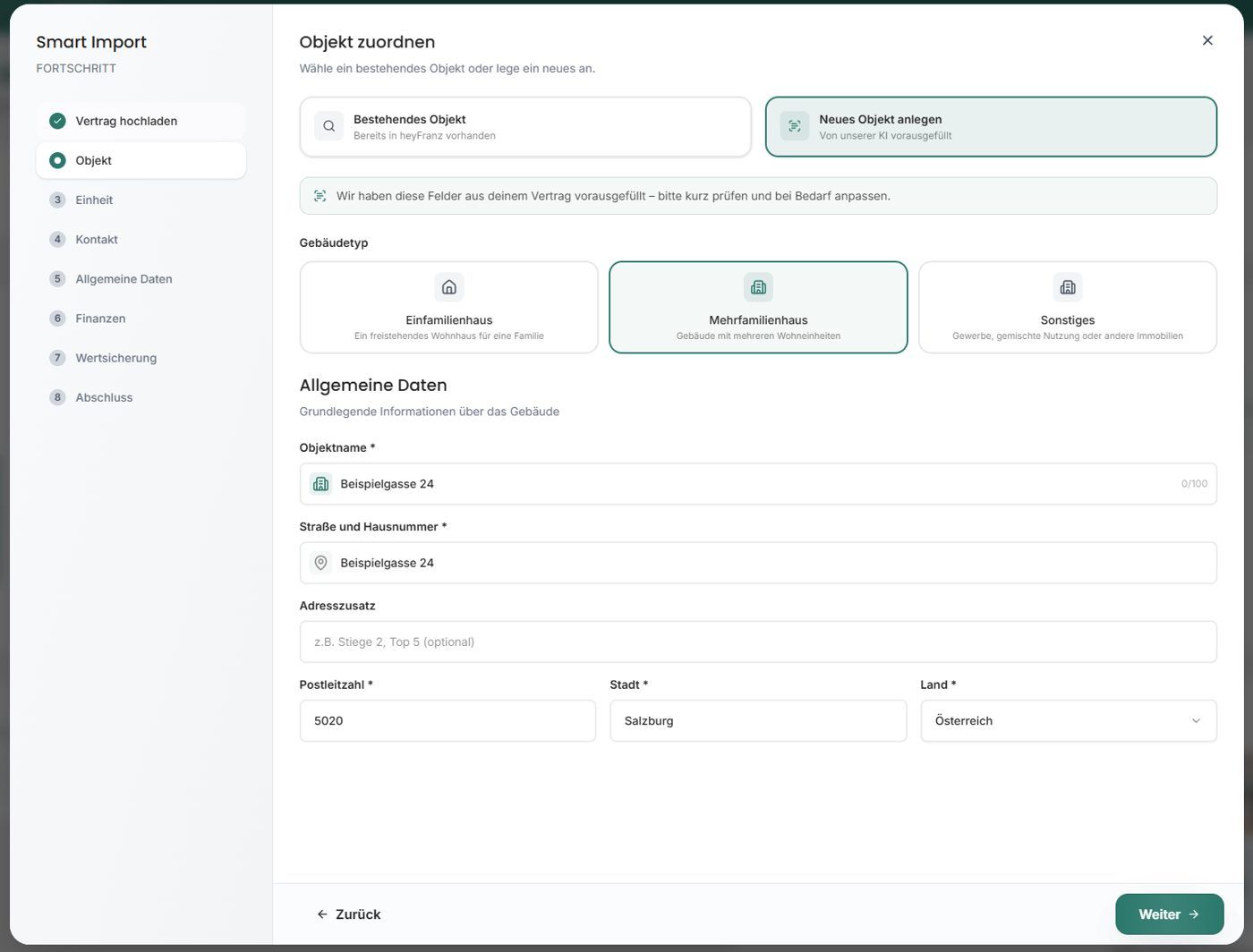Go back with the Zurück button

coord(348,914)
